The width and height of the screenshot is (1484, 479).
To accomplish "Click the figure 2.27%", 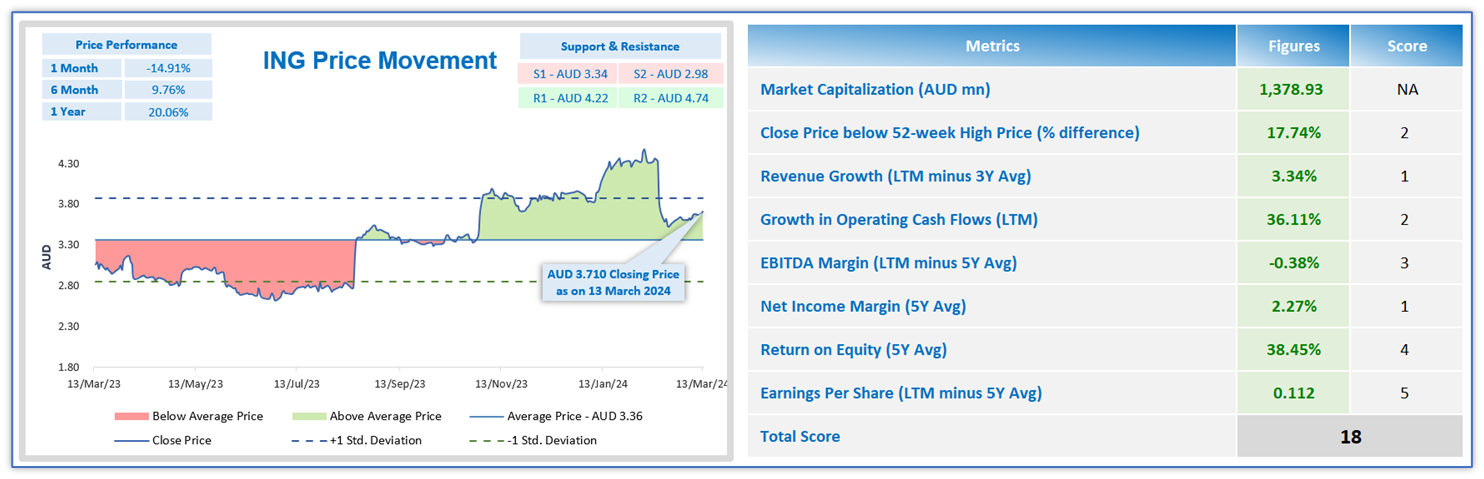I will [1292, 306].
